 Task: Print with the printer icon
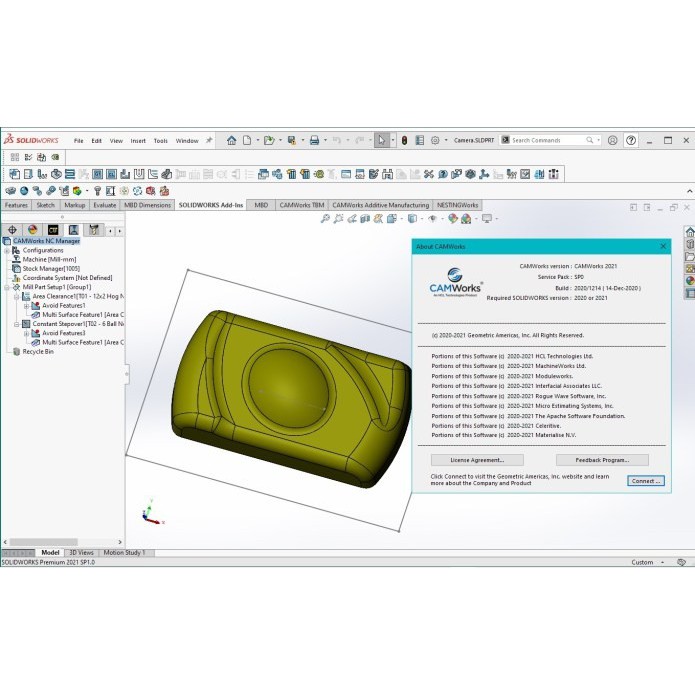point(314,141)
